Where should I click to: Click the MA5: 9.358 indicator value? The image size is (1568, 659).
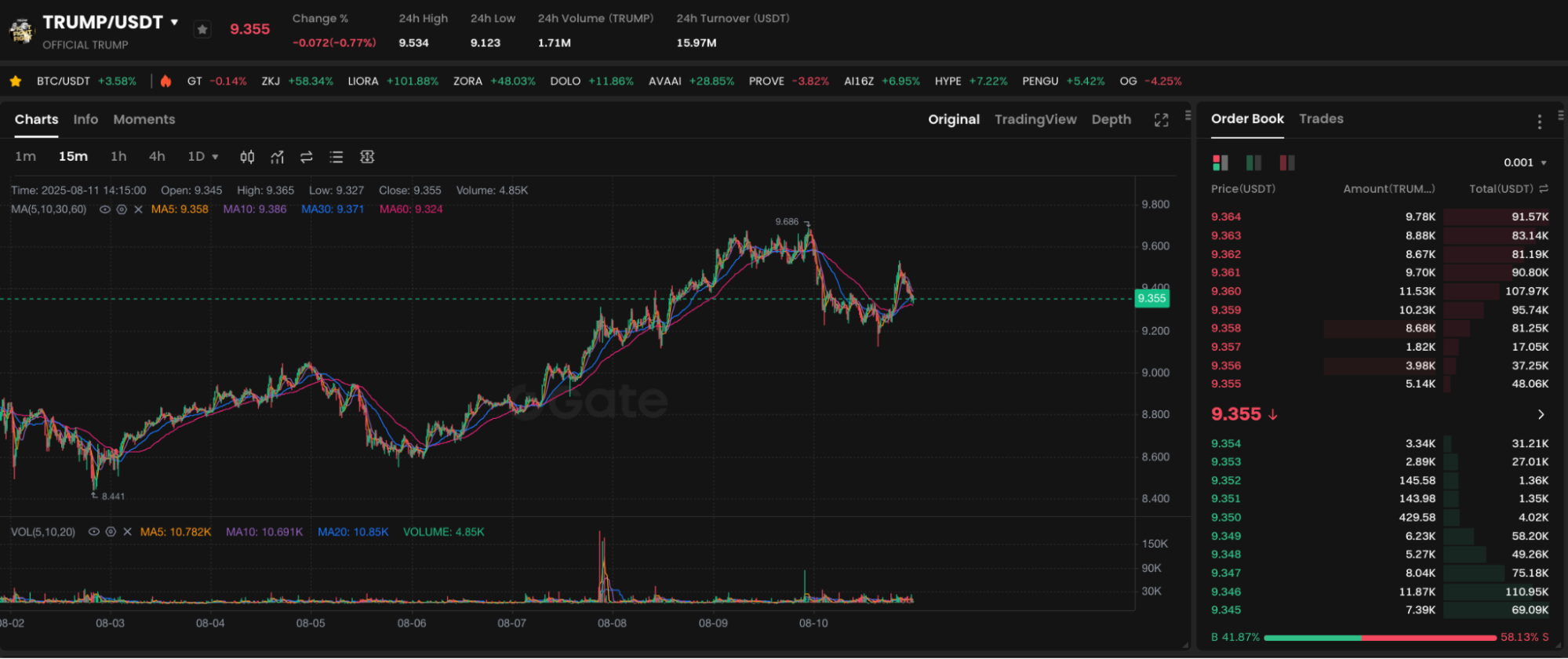pos(180,209)
